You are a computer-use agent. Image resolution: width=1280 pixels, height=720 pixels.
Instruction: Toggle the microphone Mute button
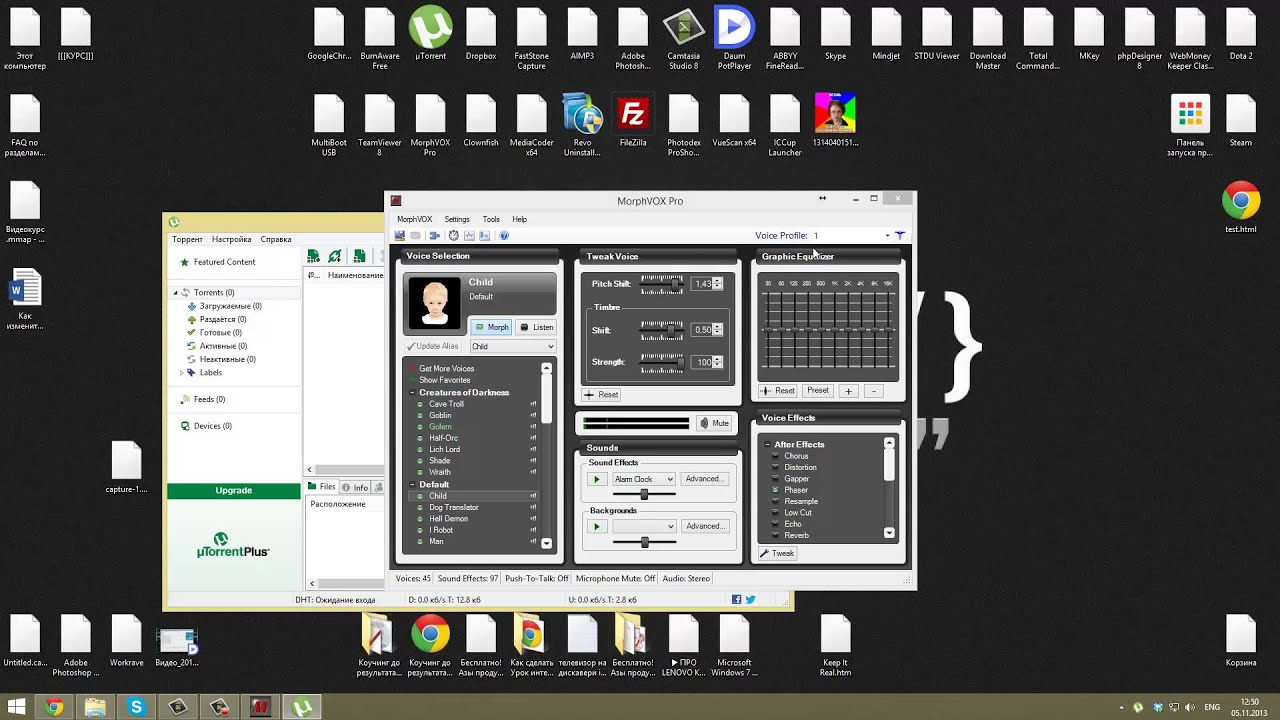tap(714, 423)
